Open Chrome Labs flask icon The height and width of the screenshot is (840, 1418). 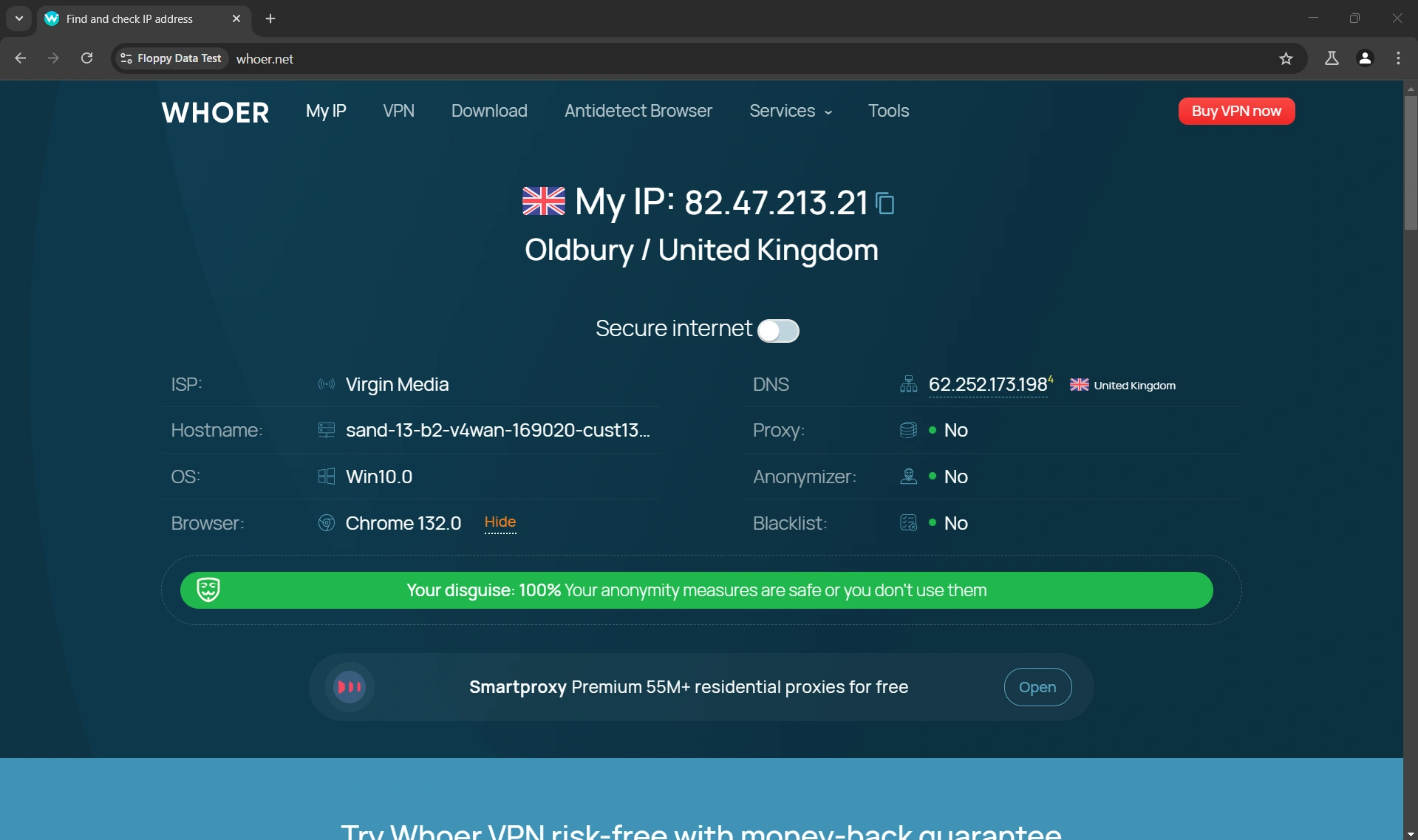coord(1332,58)
